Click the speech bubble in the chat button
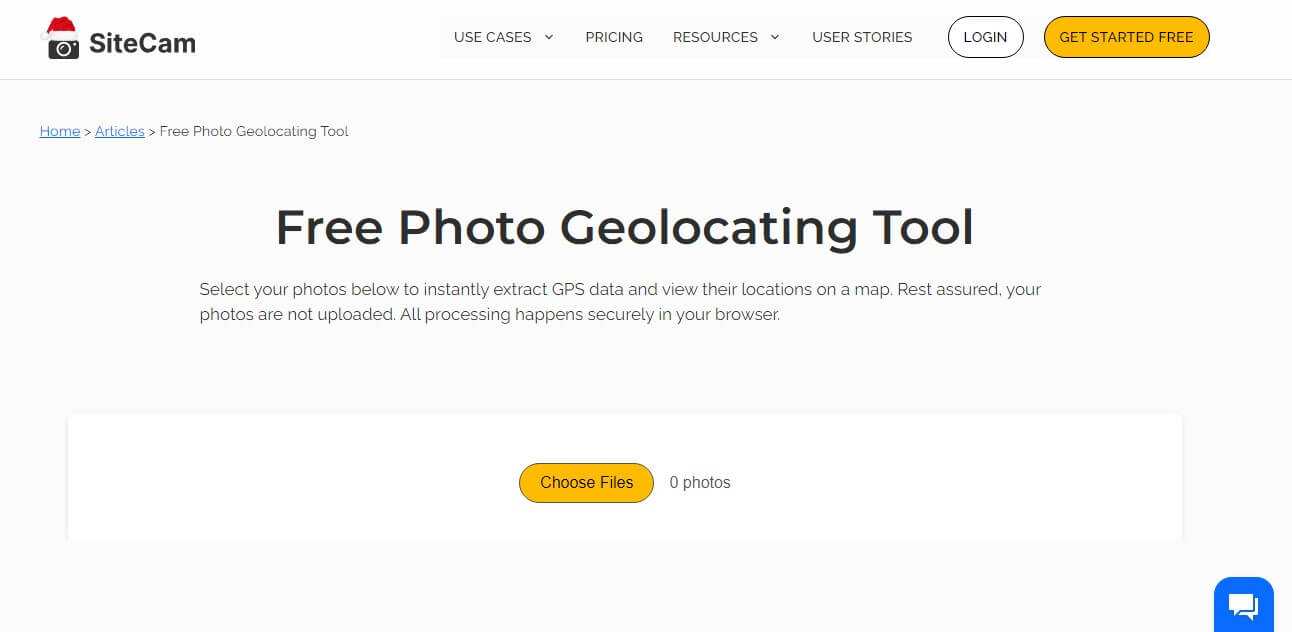This screenshot has height=632, width=1292. (1243, 604)
